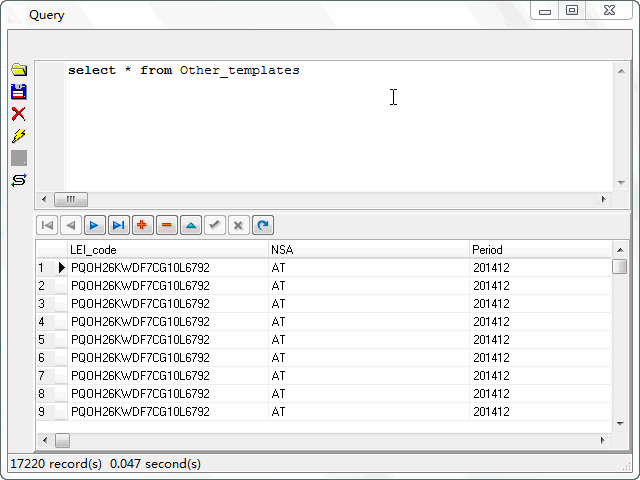The height and width of the screenshot is (480, 640).
Task: Execute query with the lightning bolt icon
Action: (18, 136)
